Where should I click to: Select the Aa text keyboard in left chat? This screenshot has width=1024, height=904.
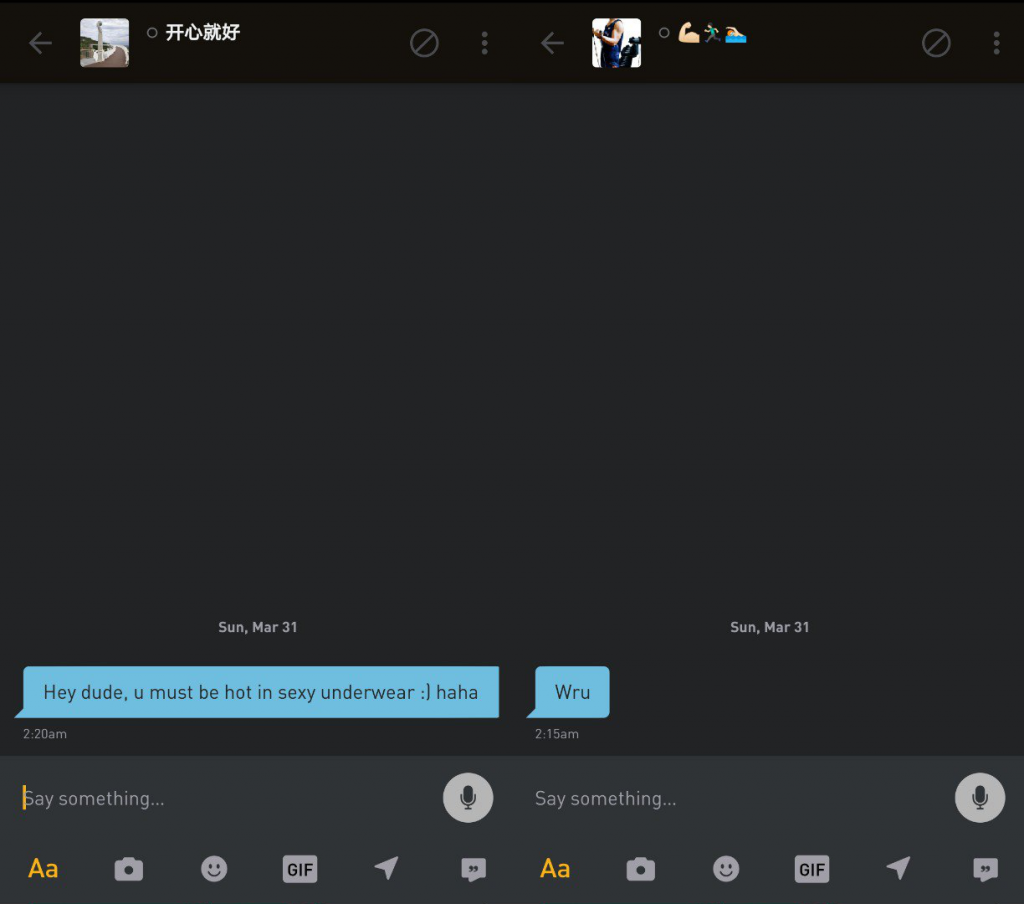[43, 869]
